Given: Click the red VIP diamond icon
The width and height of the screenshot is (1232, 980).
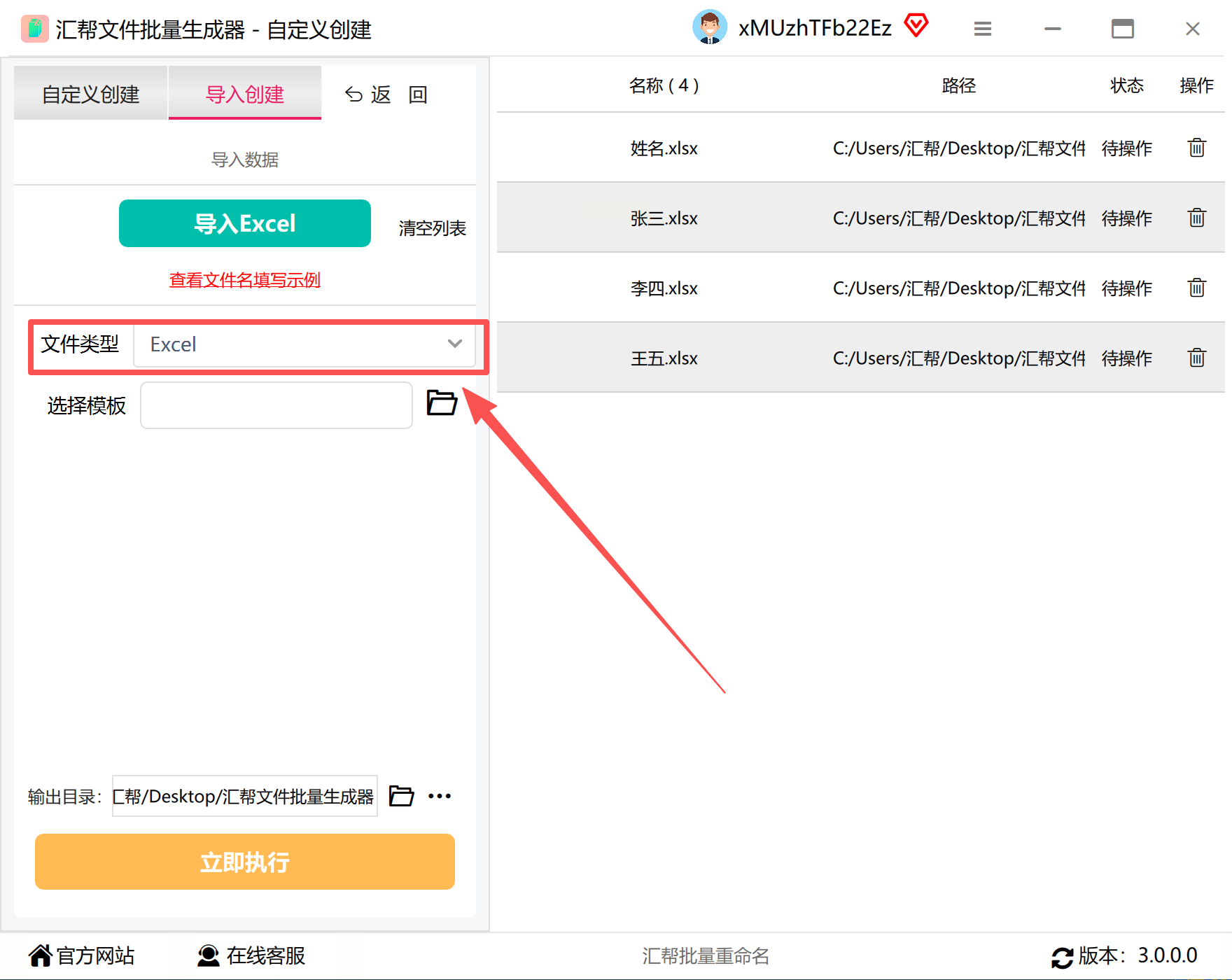Looking at the screenshot, I should click(x=916, y=26).
